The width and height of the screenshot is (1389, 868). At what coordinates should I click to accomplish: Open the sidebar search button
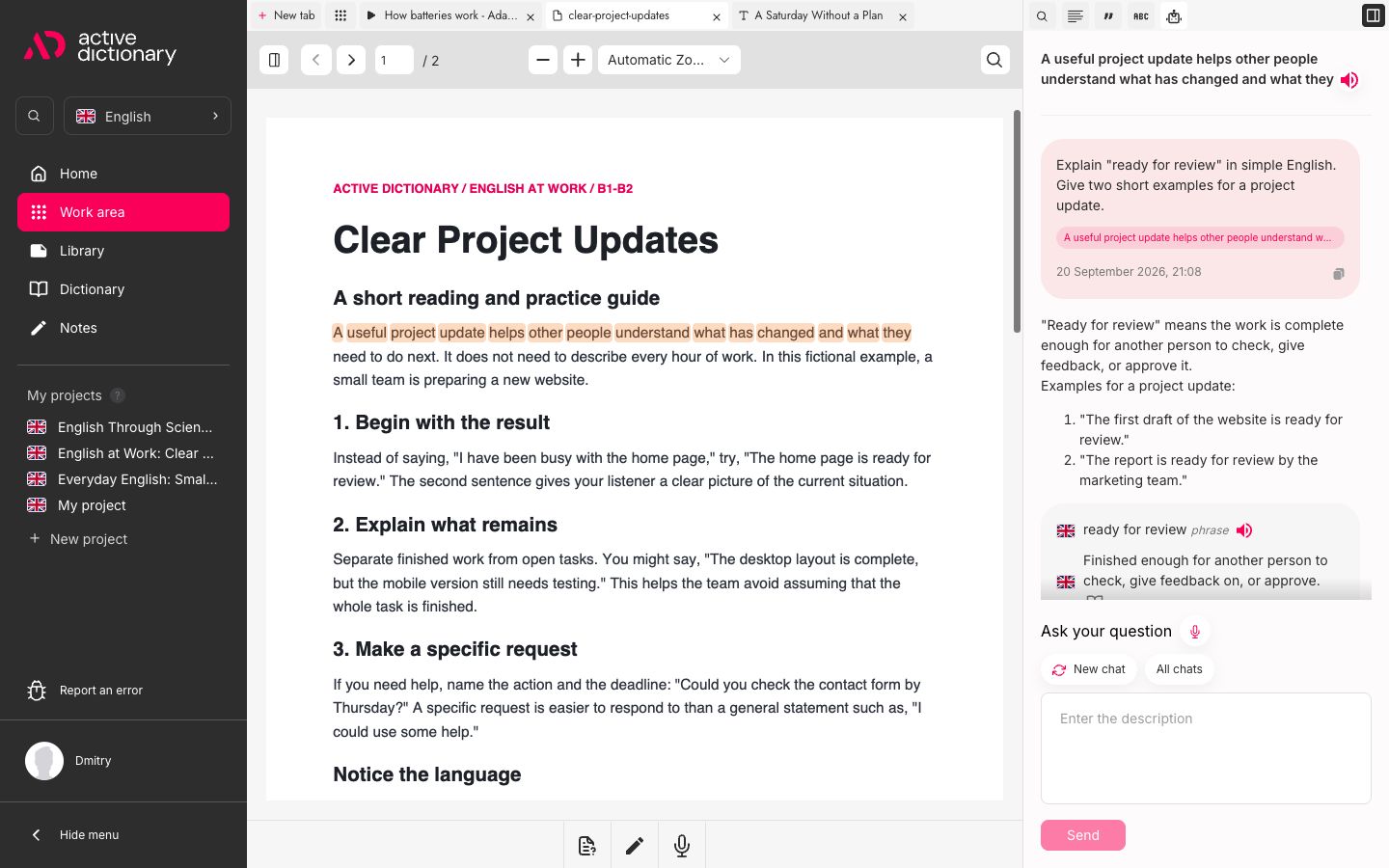click(34, 116)
